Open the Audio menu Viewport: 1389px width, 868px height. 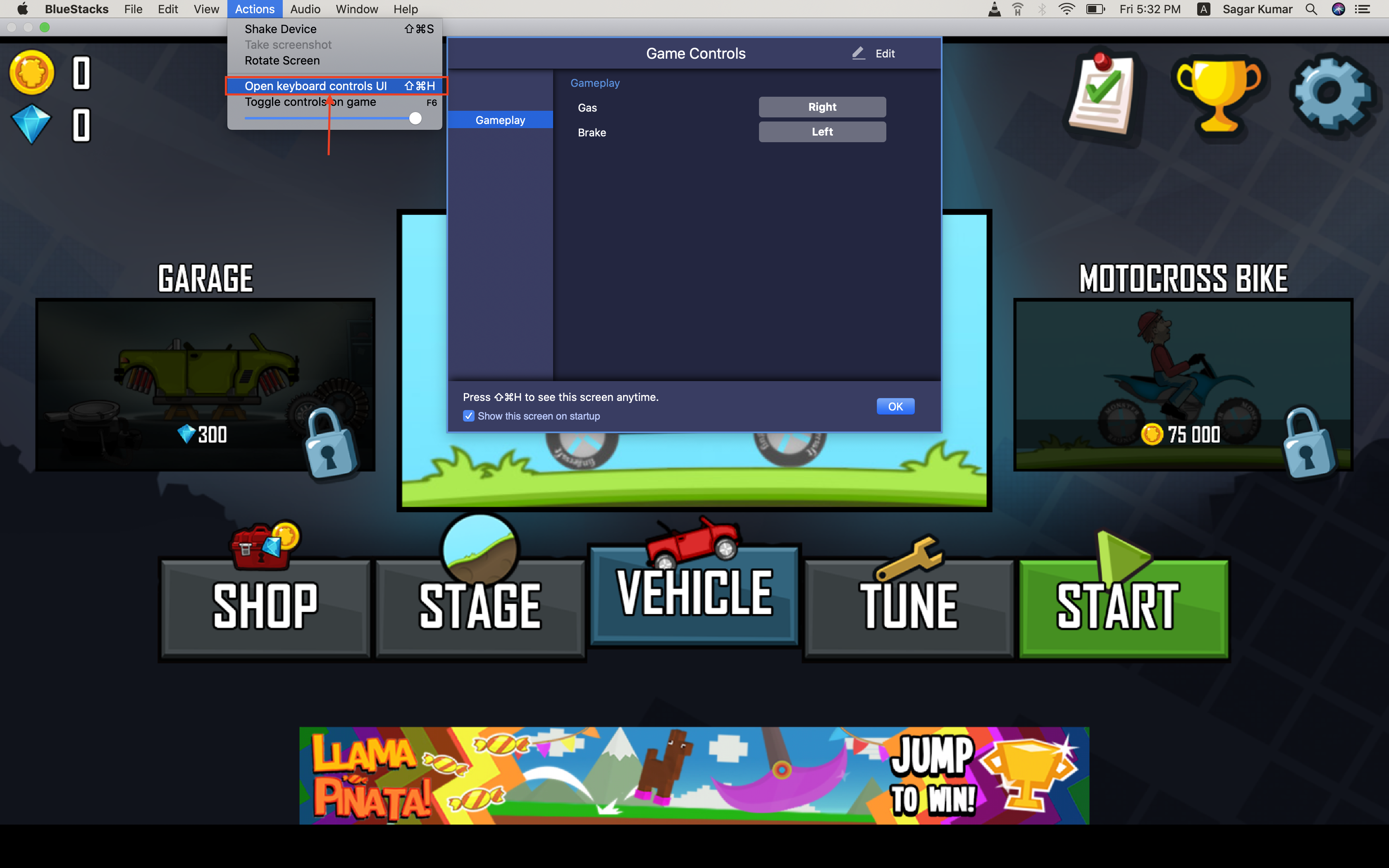305,9
